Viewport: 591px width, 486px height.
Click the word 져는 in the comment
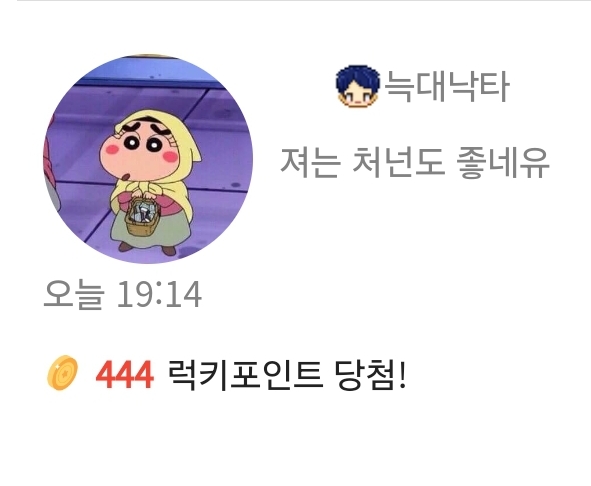pos(311,163)
